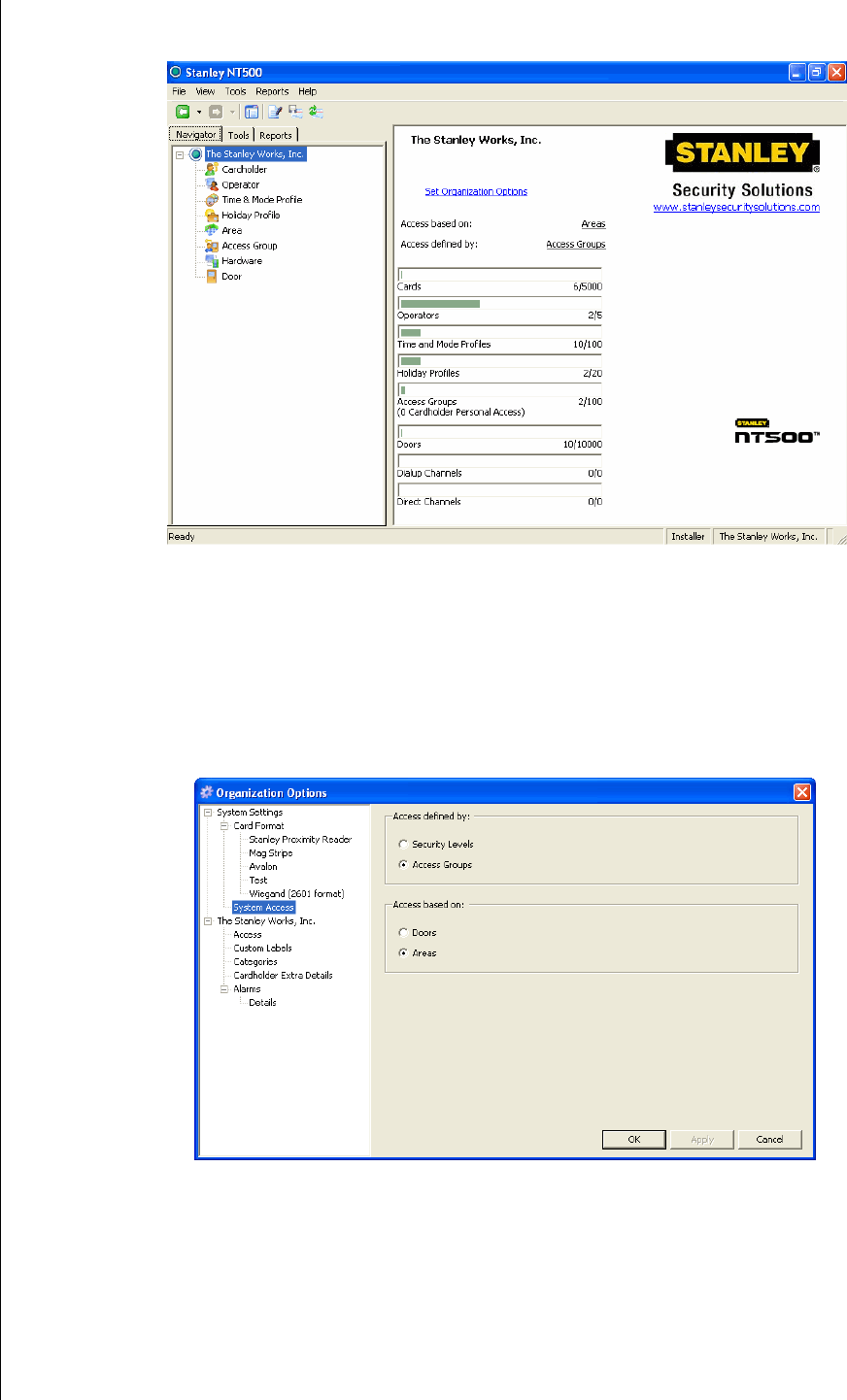Screen dimensions: 847x1400
Task: Select the Doors radio button
Action: (403, 932)
